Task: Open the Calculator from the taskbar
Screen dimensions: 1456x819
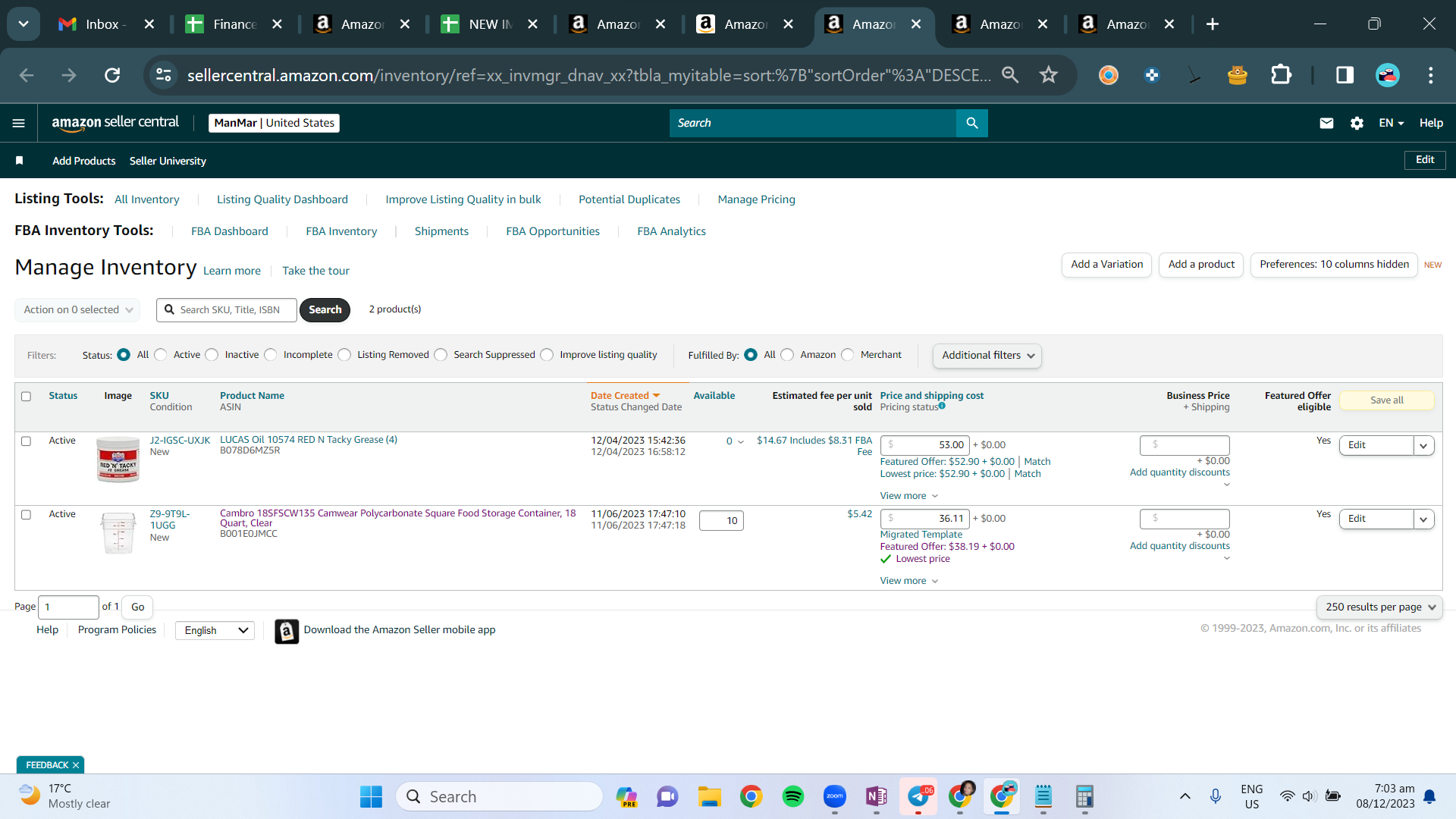Action: point(1084,796)
